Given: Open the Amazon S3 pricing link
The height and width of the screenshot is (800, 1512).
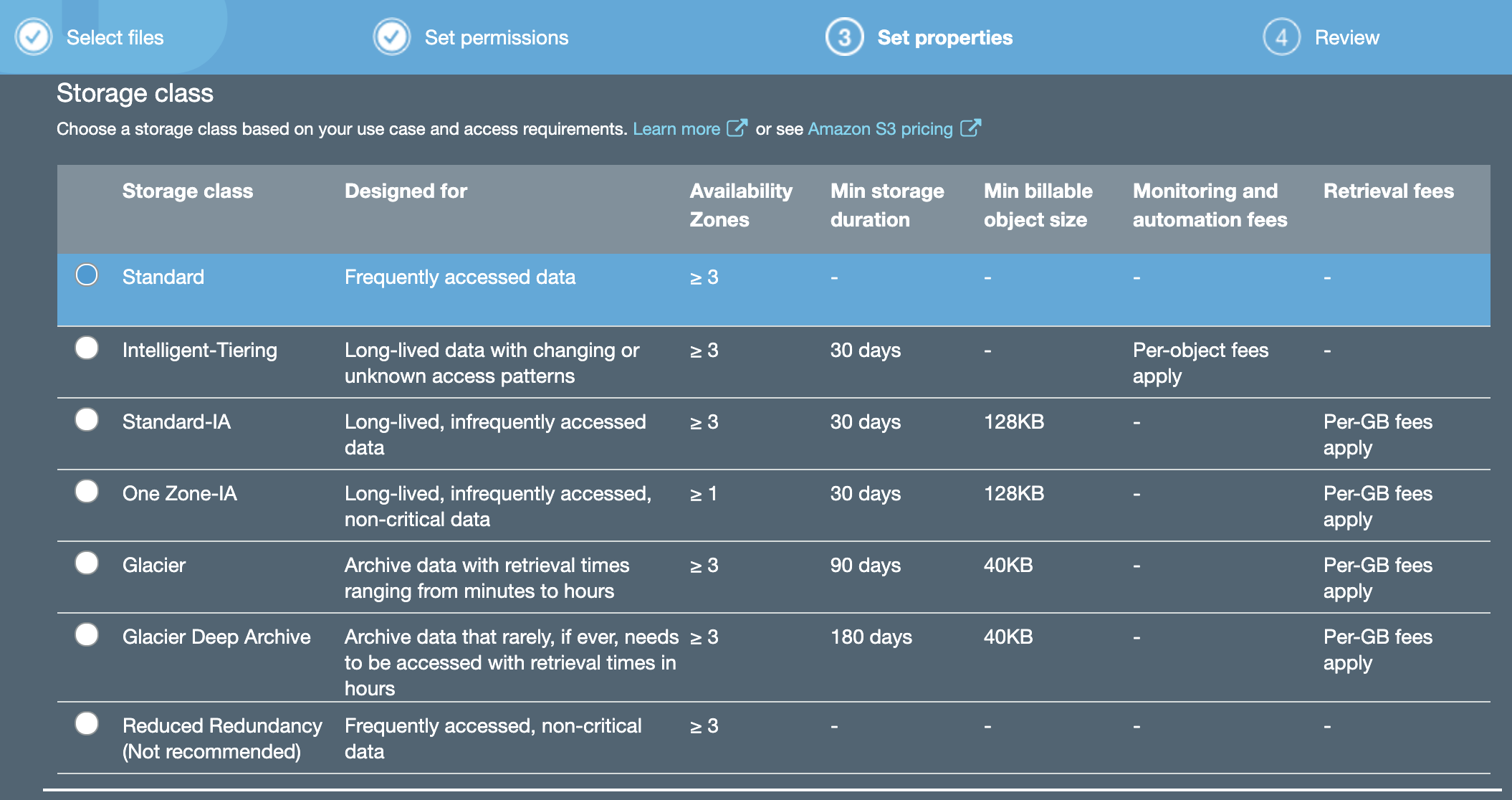Looking at the screenshot, I should tap(880, 129).
